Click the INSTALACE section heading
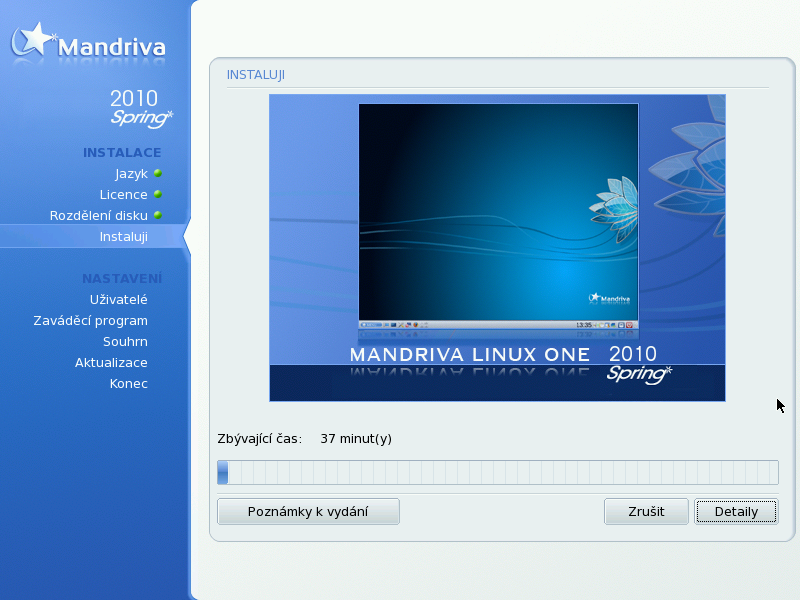This screenshot has width=800, height=600. pos(122,153)
